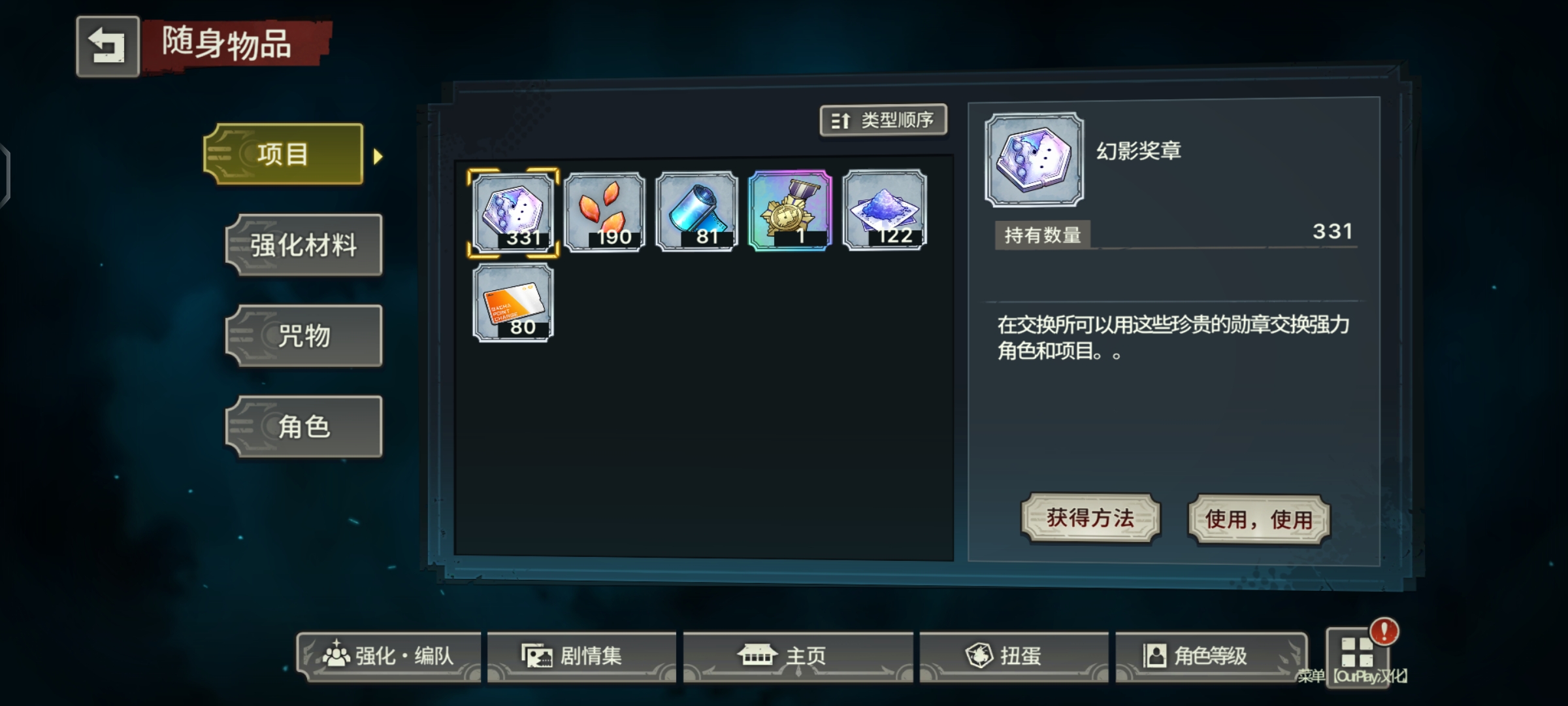1568x706 pixels.
Task: Switch to the 项目 tab
Action: click(x=284, y=154)
